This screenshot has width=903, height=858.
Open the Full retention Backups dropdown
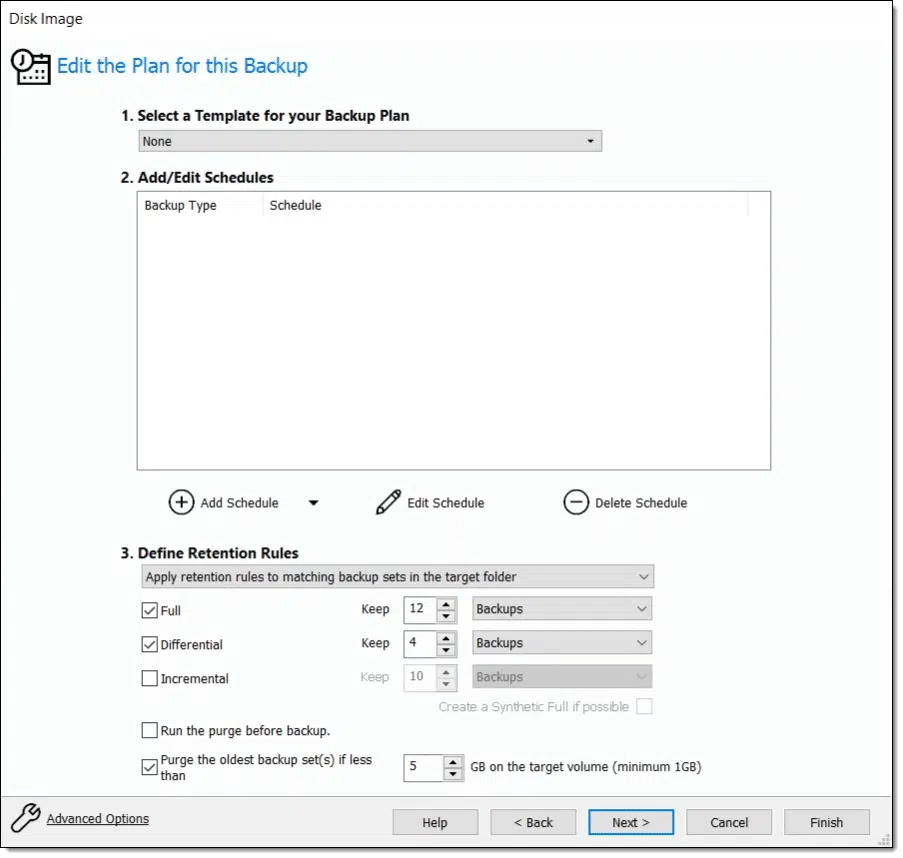[561, 609]
